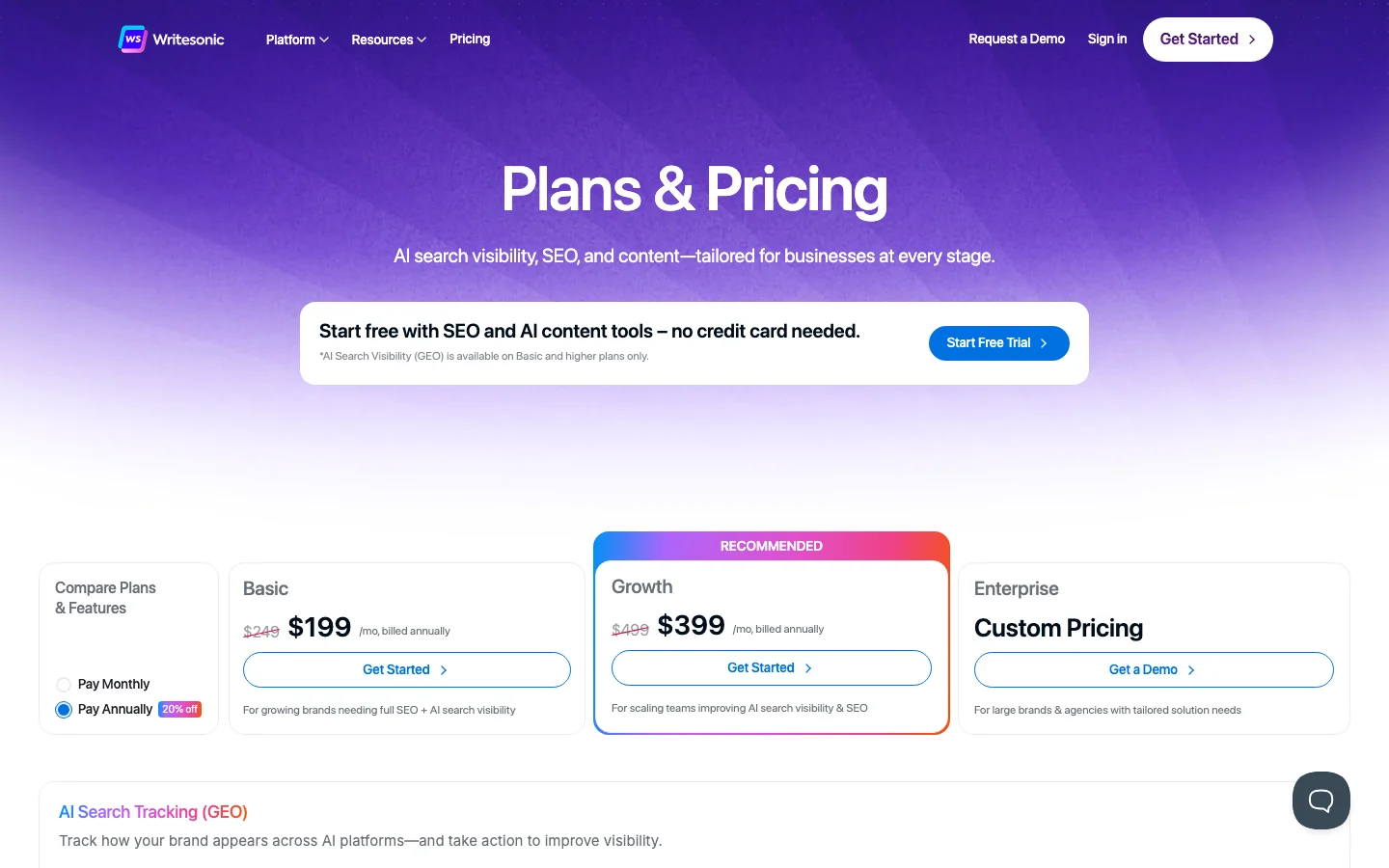Open the Resources dropdown
The width and height of the screenshot is (1389, 868).
tap(388, 40)
